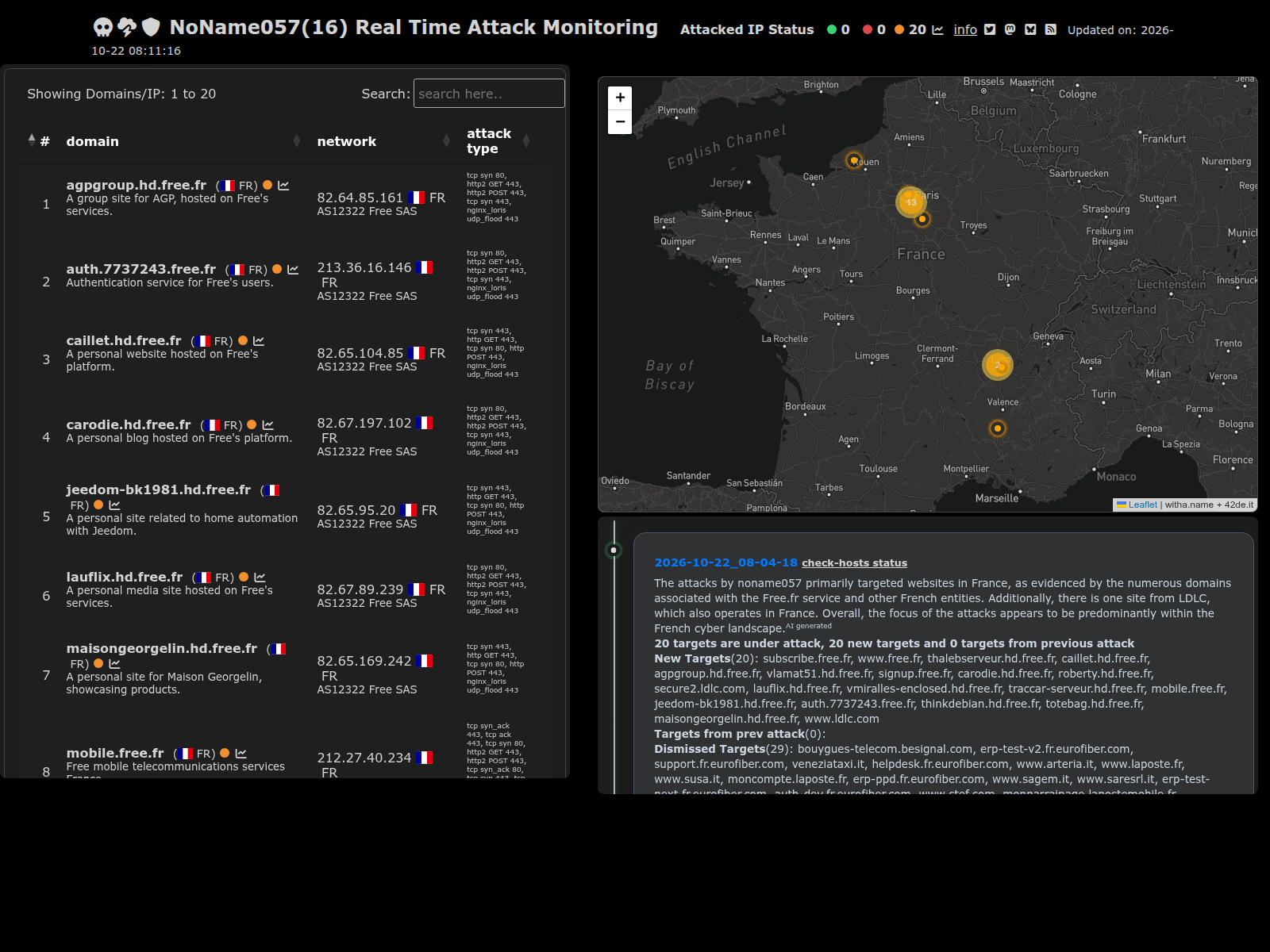
Task: Open the check-hosts status link
Action: click(854, 562)
